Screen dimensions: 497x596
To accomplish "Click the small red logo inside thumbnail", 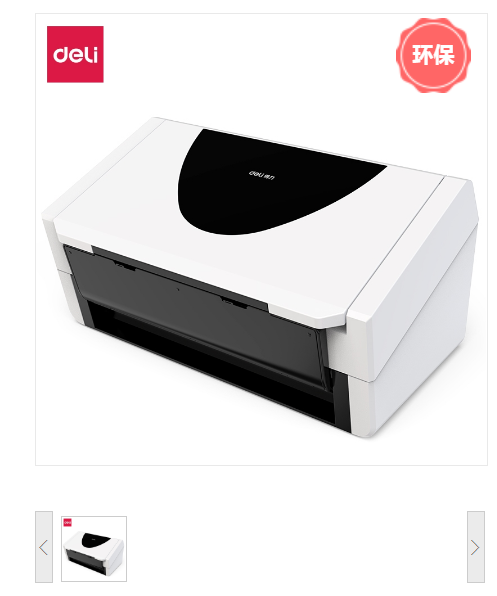I will click(68, 523).
